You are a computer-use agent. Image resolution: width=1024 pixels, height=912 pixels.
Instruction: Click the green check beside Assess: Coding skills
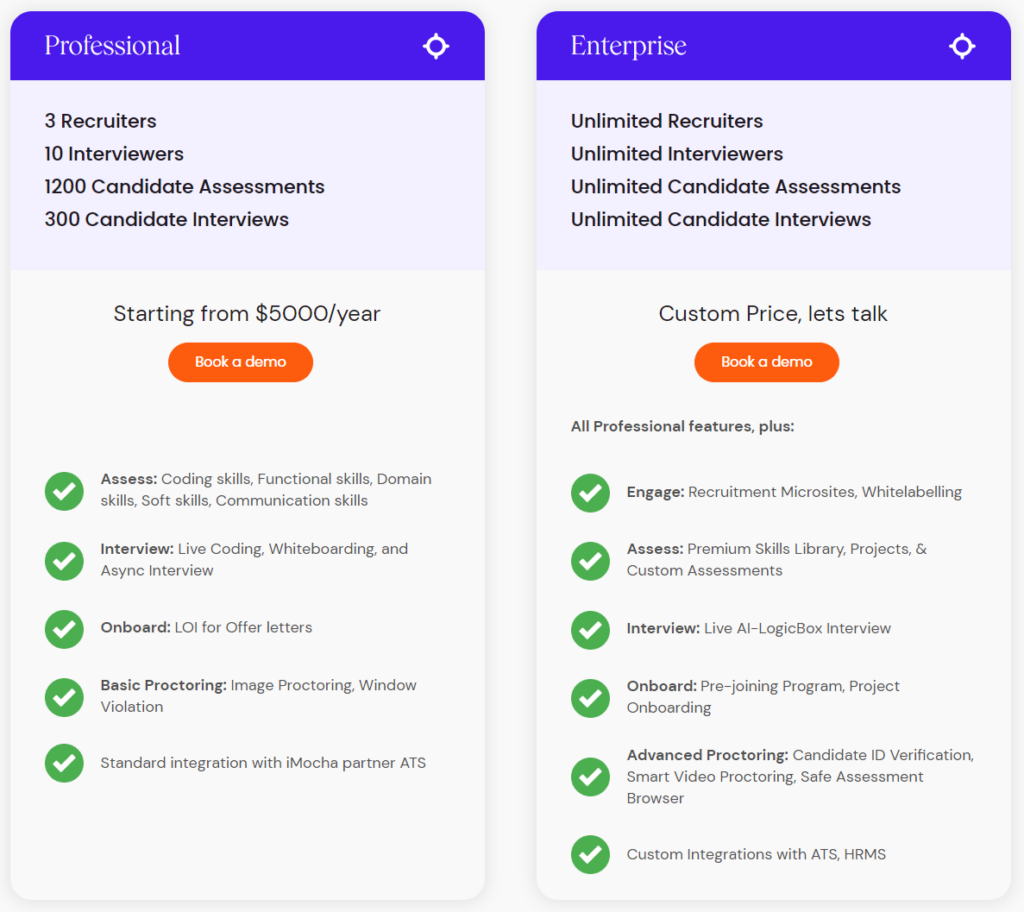[64, 491]
